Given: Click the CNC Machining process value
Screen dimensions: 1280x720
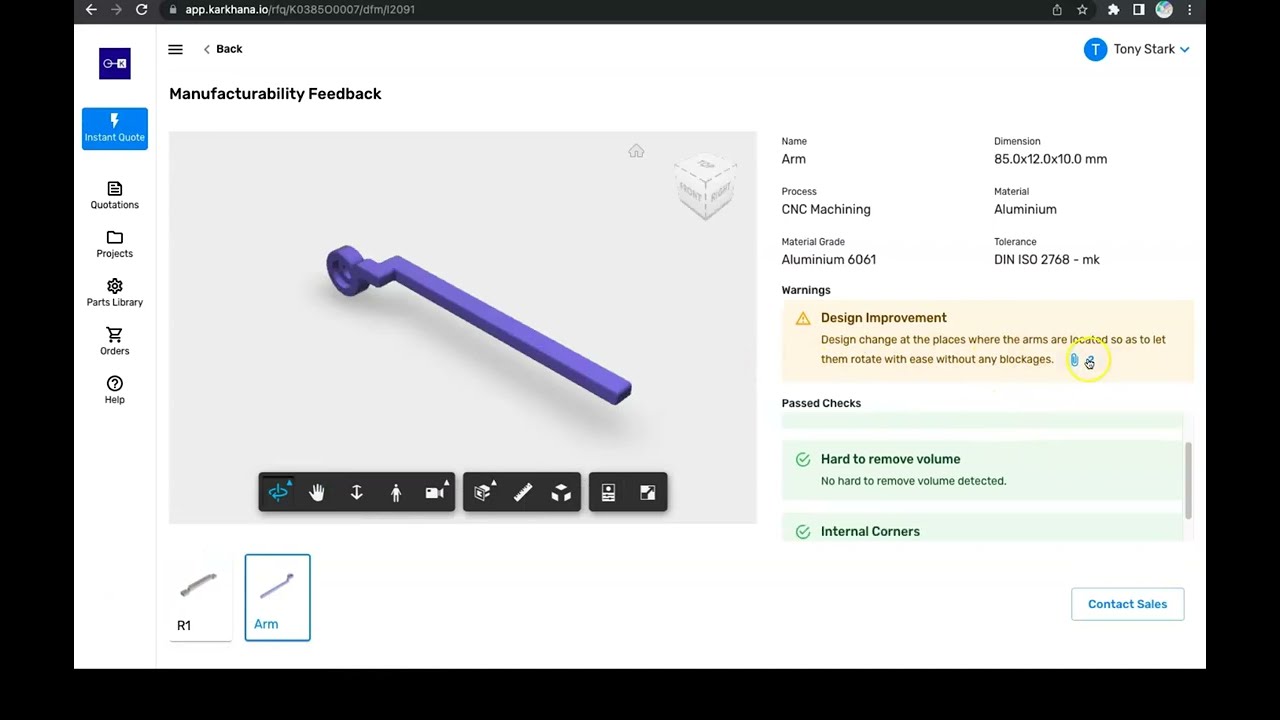Looking at the screenshot, I should (x=826, y=210).
